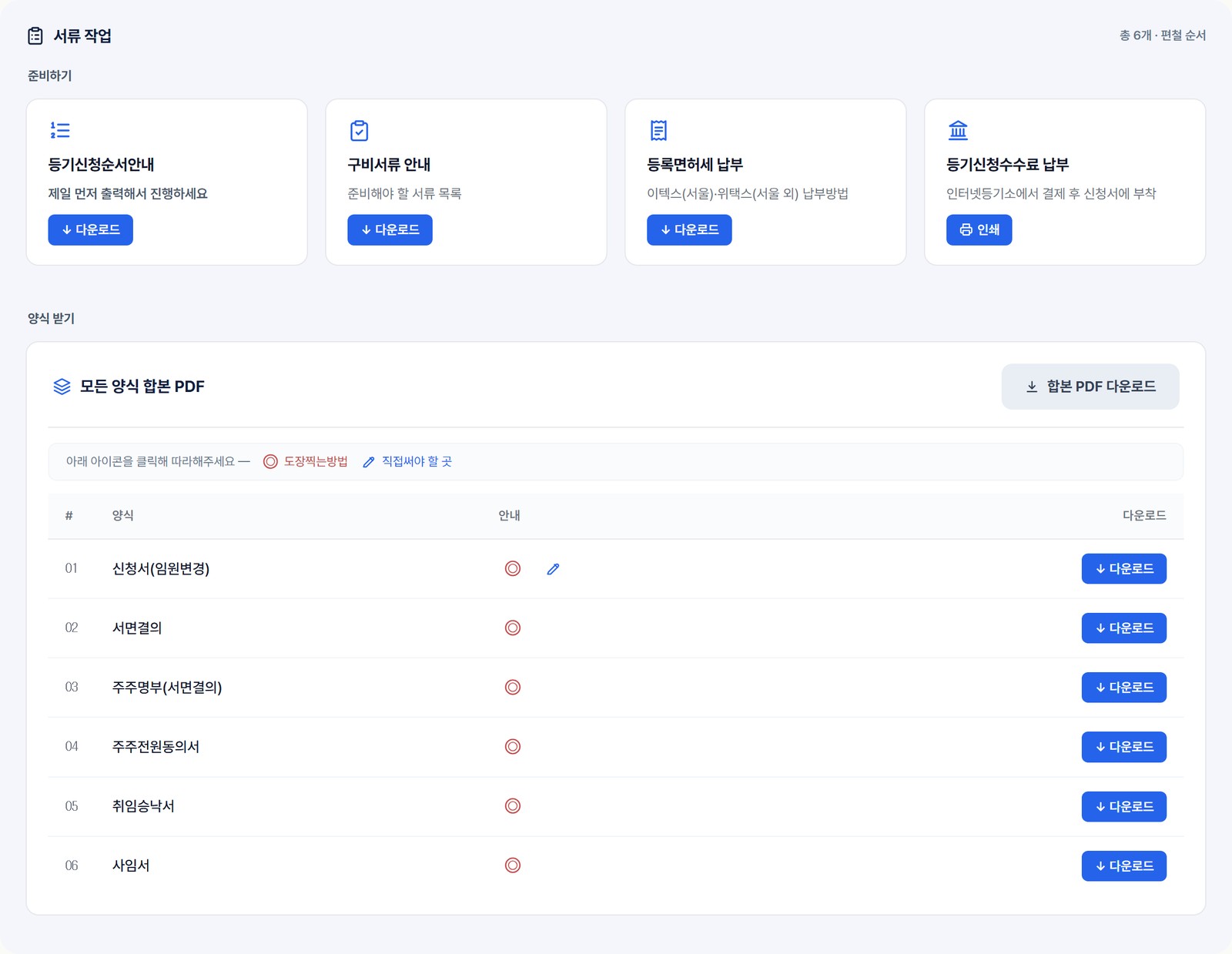The height and width of the screenshot is (954, 1232).
Task: Download the 구비서류 안내 document
Action: [390, 229]
